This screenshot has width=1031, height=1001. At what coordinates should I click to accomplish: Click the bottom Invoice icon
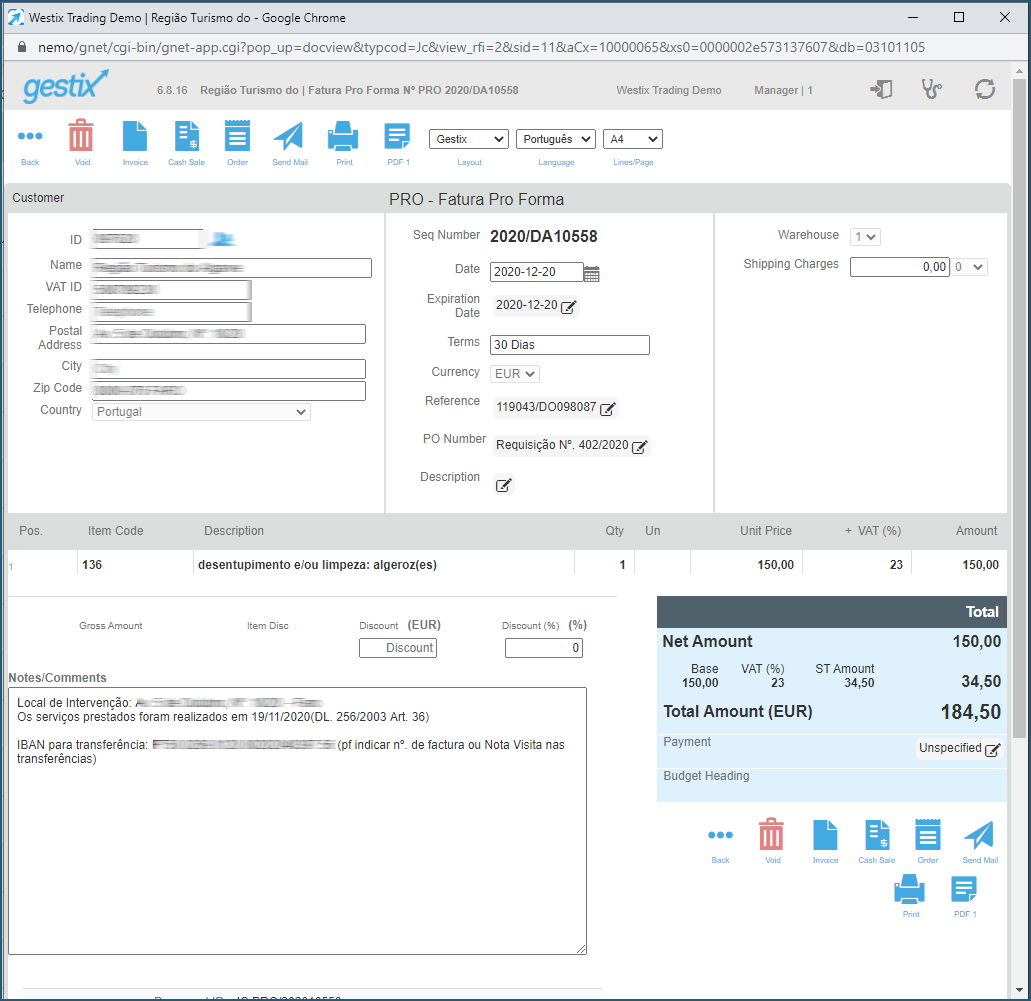coord(825,835)
